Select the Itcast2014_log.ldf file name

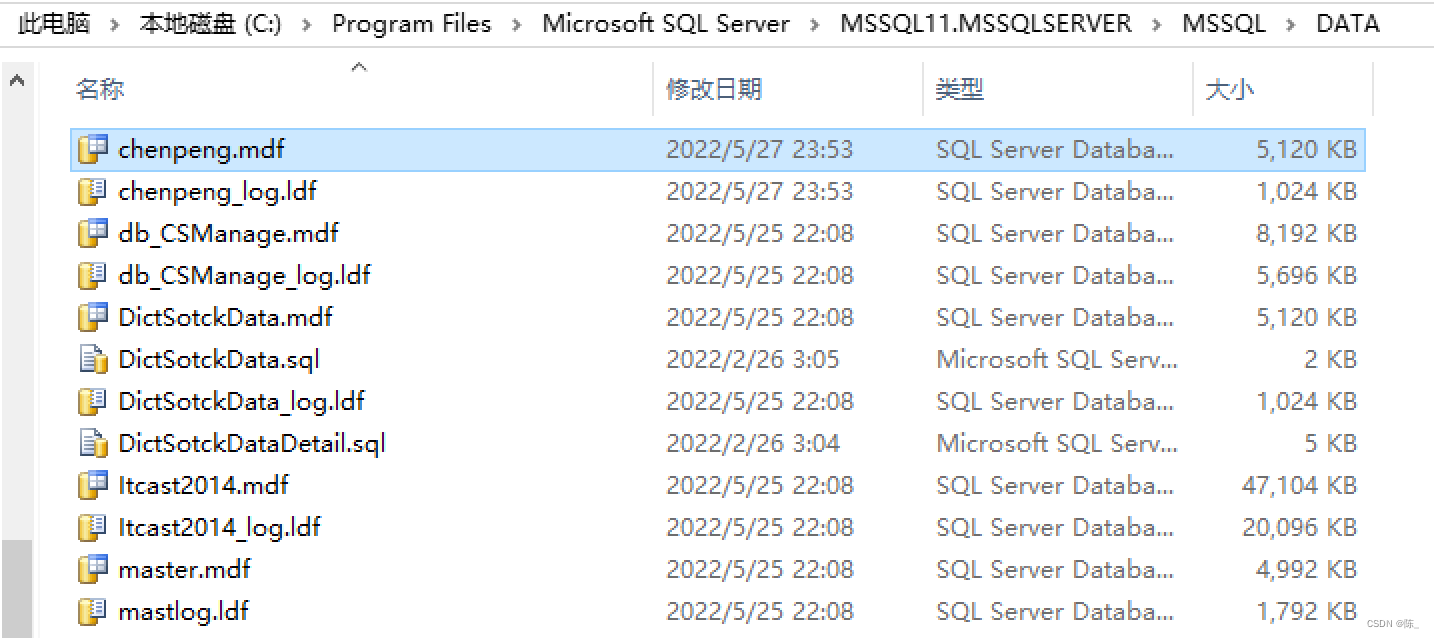coord(219,527)
